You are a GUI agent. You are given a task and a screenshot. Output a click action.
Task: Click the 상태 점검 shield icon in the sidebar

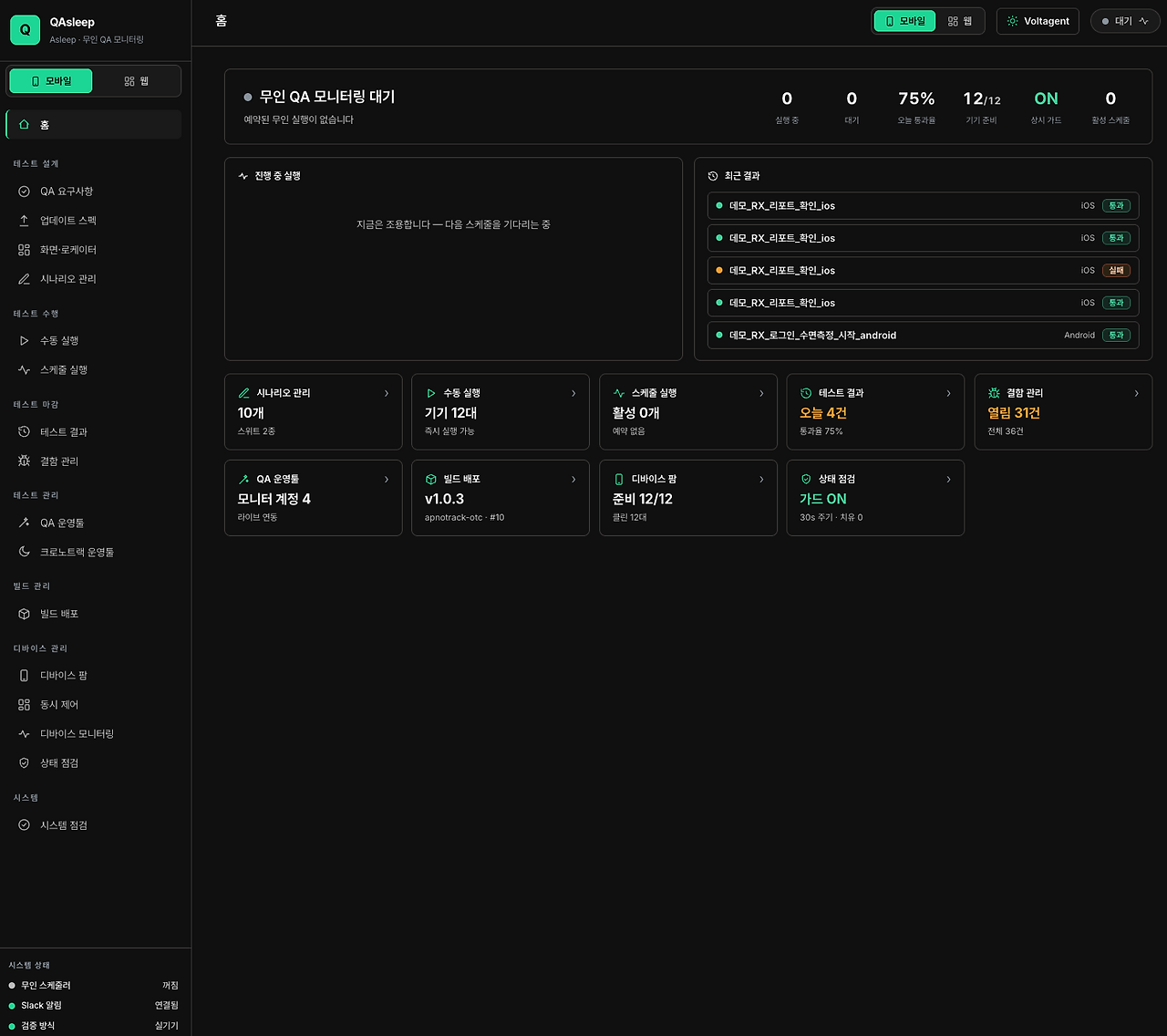pyautogui.click(x=25, y=763)
